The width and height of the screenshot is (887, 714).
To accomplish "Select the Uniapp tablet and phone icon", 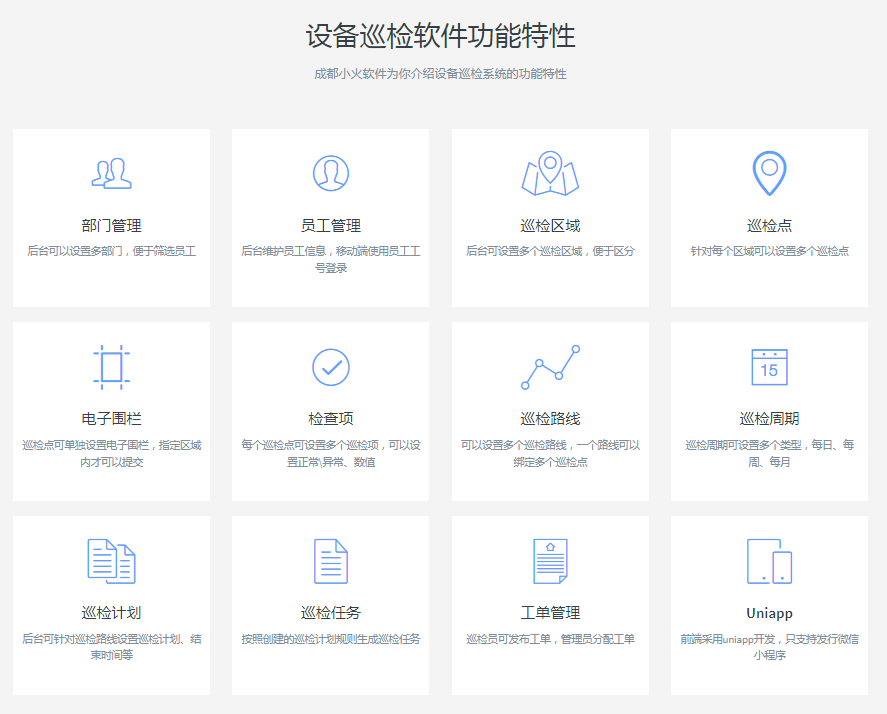I will 769,561.
